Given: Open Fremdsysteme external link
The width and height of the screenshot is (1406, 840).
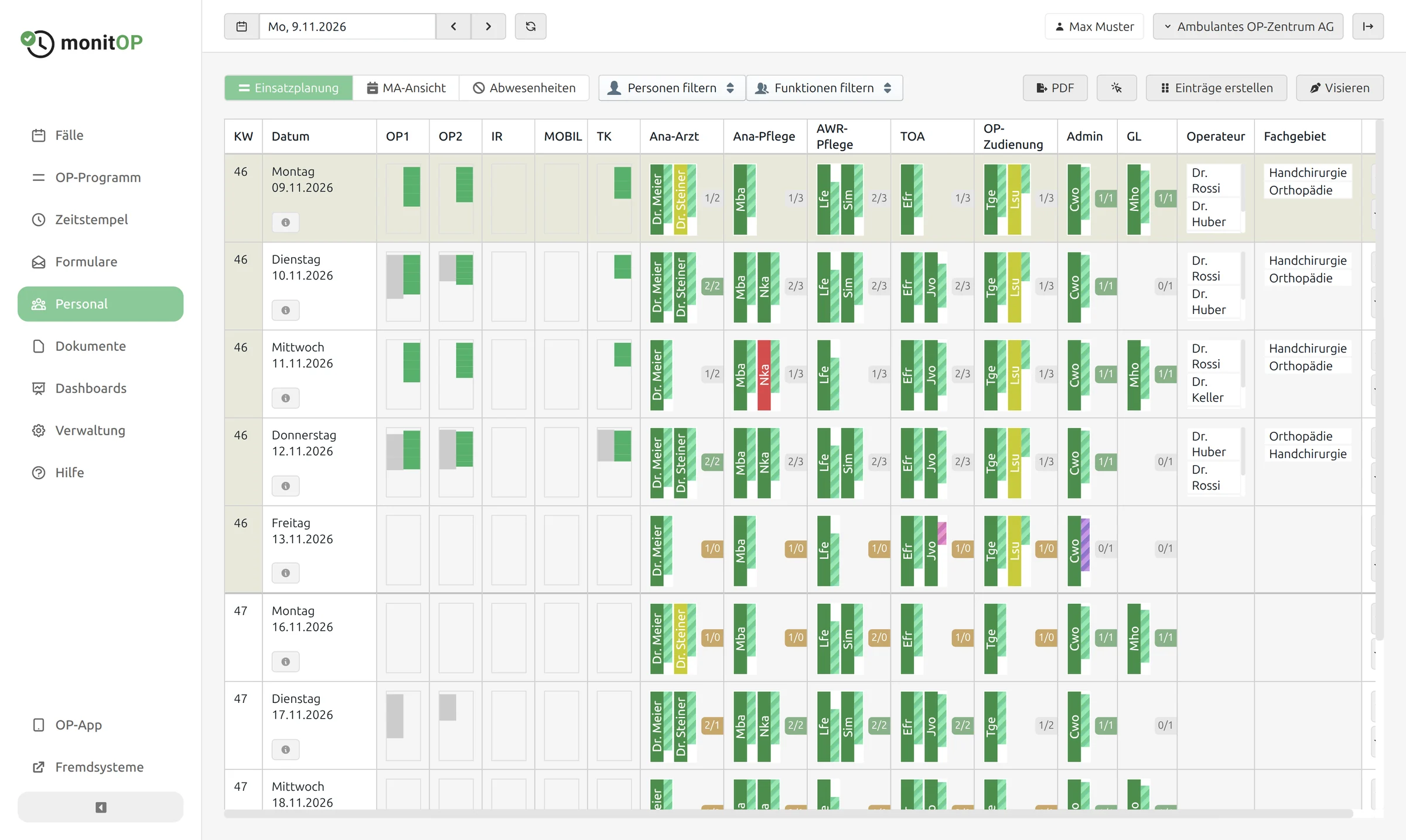Looking at the screenshot, I should [x=100, y=767].
